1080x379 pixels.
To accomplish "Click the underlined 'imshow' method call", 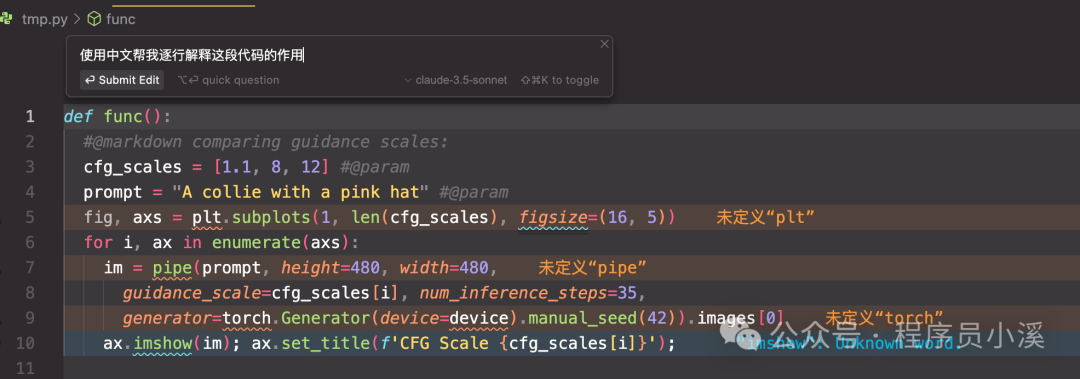I will (x=163, y=343).
